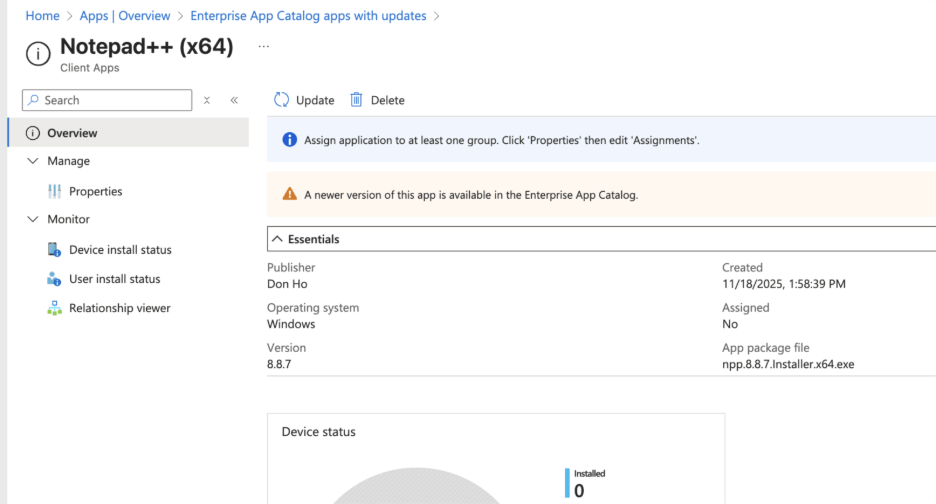Collapse the Manage section

pos(32,161)
